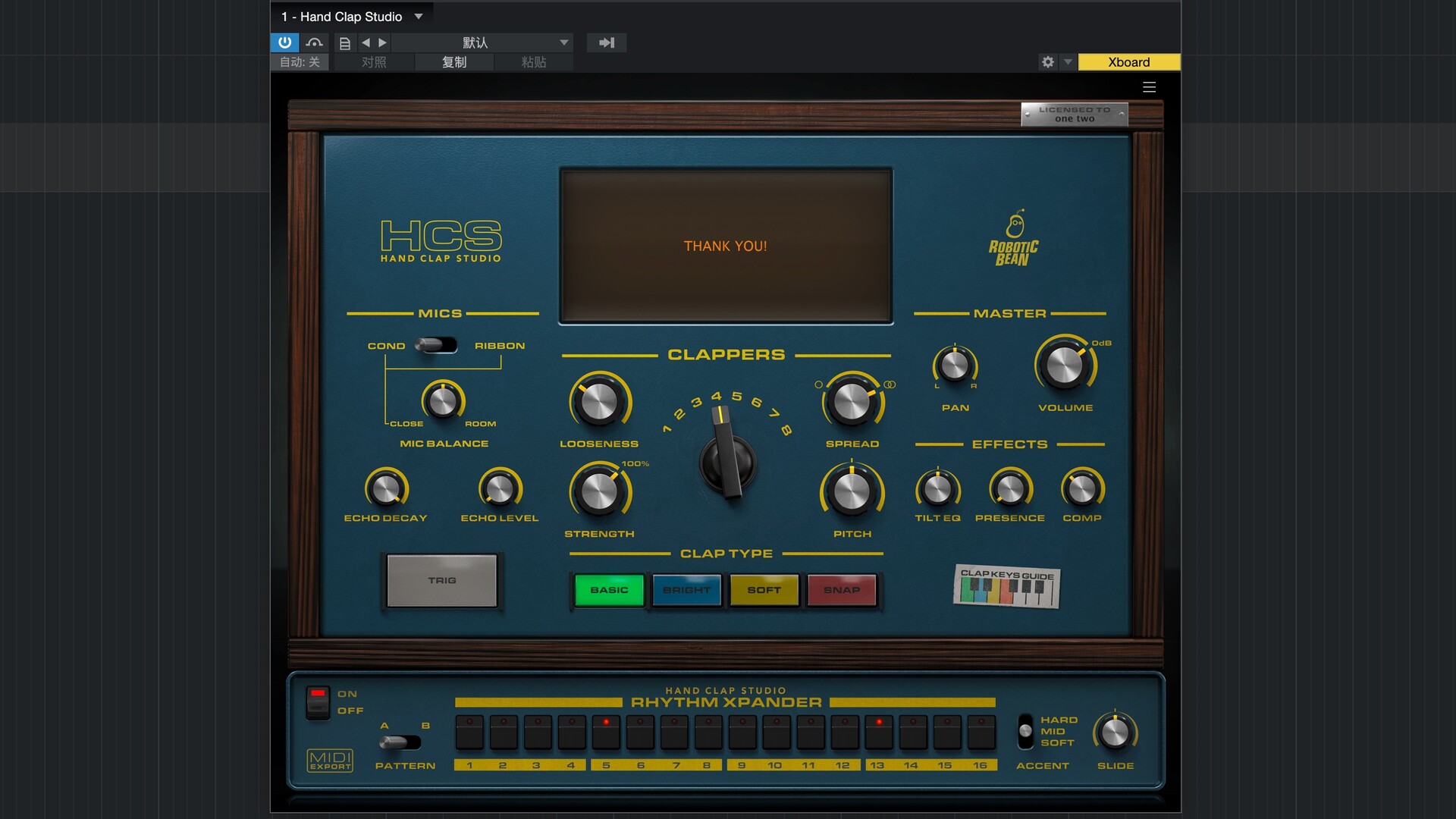Select the BRIGHT clap type
The width and height of the screenshot is (1456, 819).
point(687,590)
